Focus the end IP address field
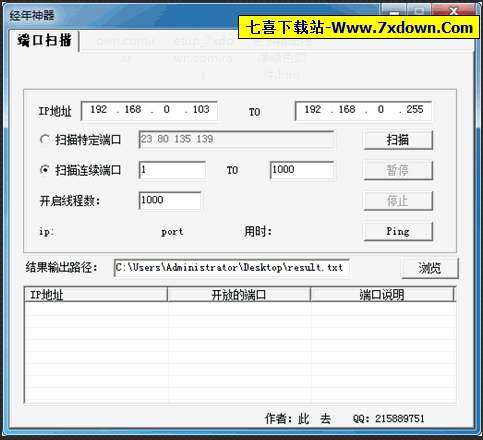The height and width of the screenshot is (440, 483). (x=363, y=111)
